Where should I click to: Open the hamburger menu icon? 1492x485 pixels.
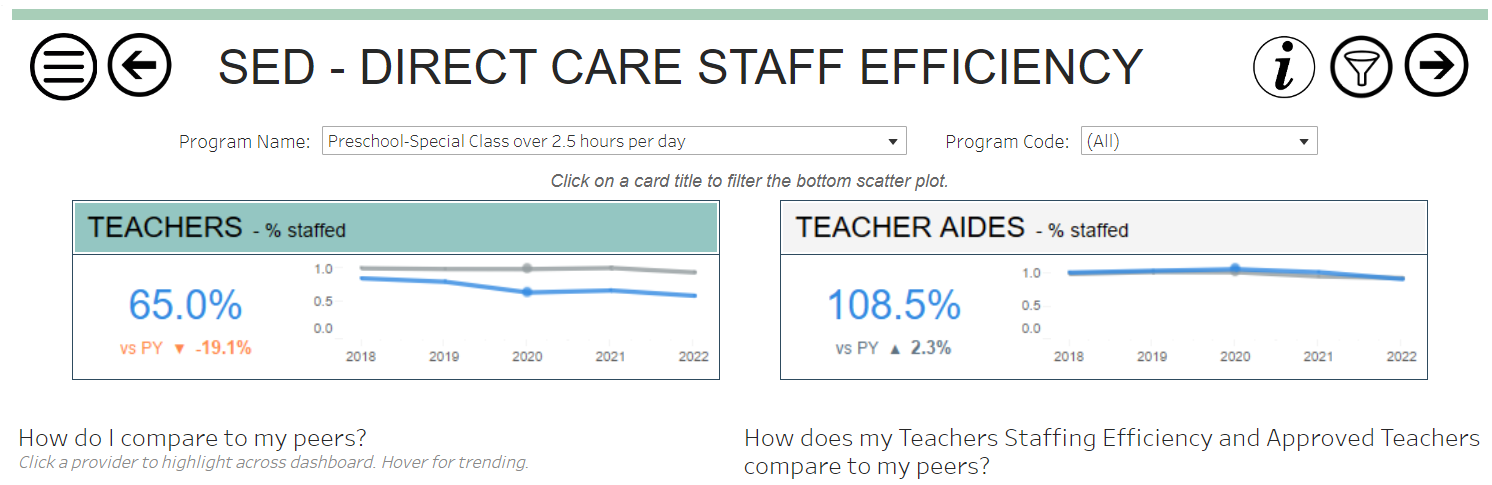coord(63,66)
